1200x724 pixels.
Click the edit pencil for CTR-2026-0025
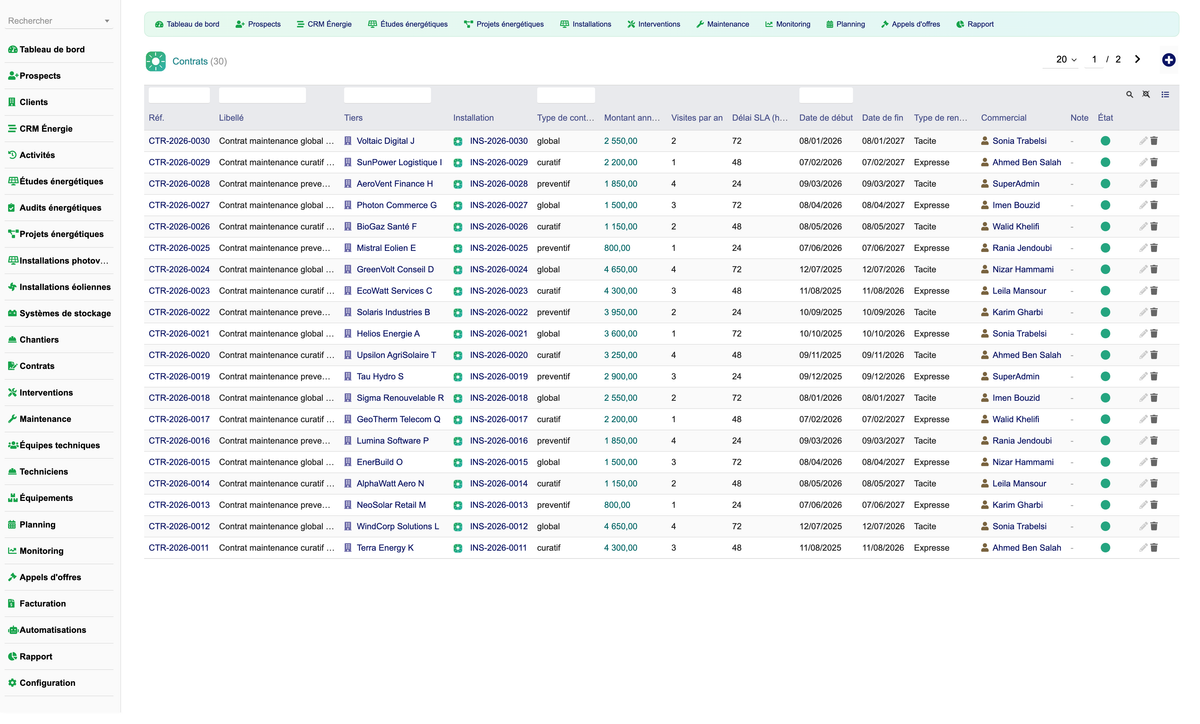[1143, 248]
